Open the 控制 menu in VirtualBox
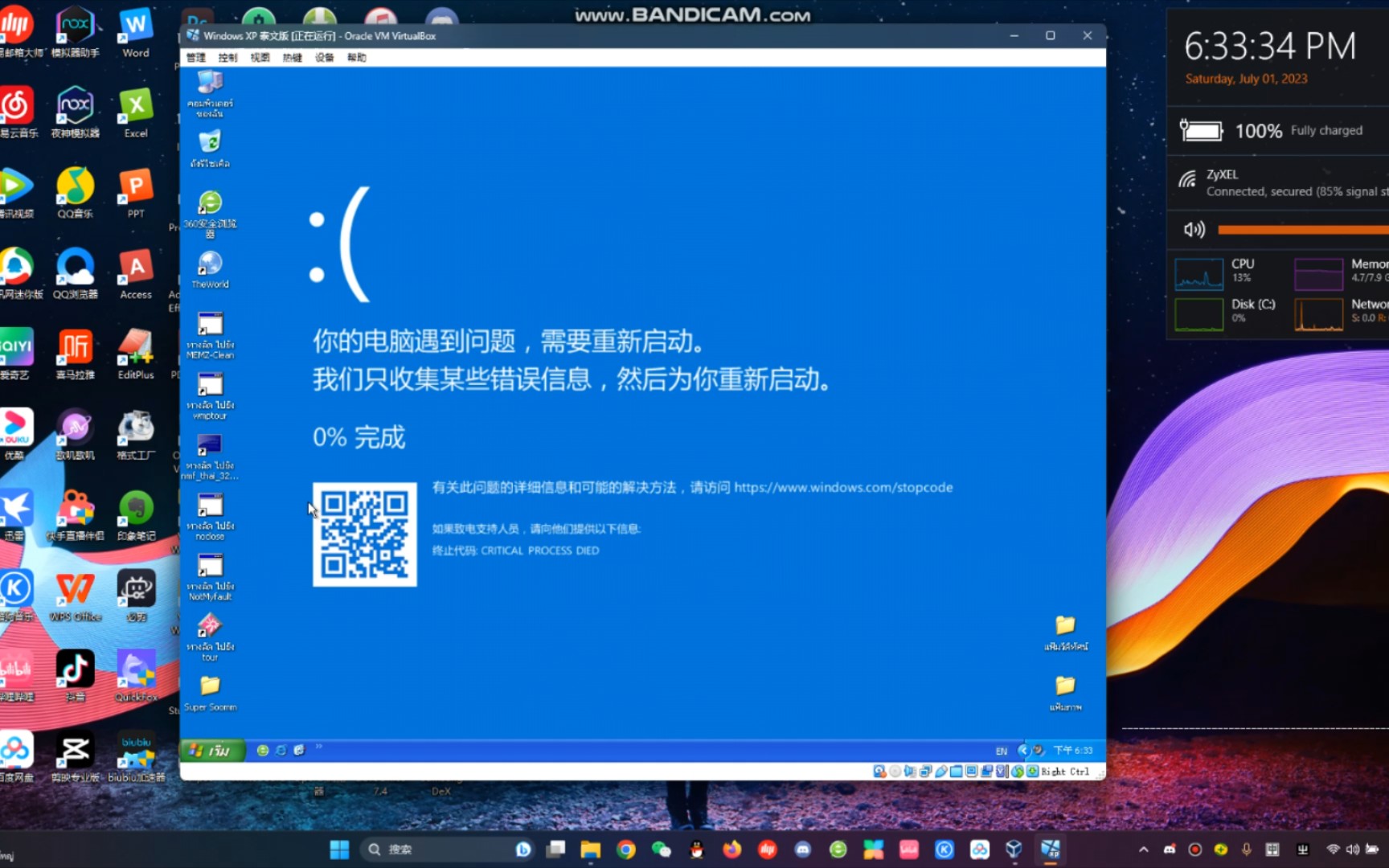Viewport: 1389px width, 868px height. pyautogui.click(x=228, y=58)
